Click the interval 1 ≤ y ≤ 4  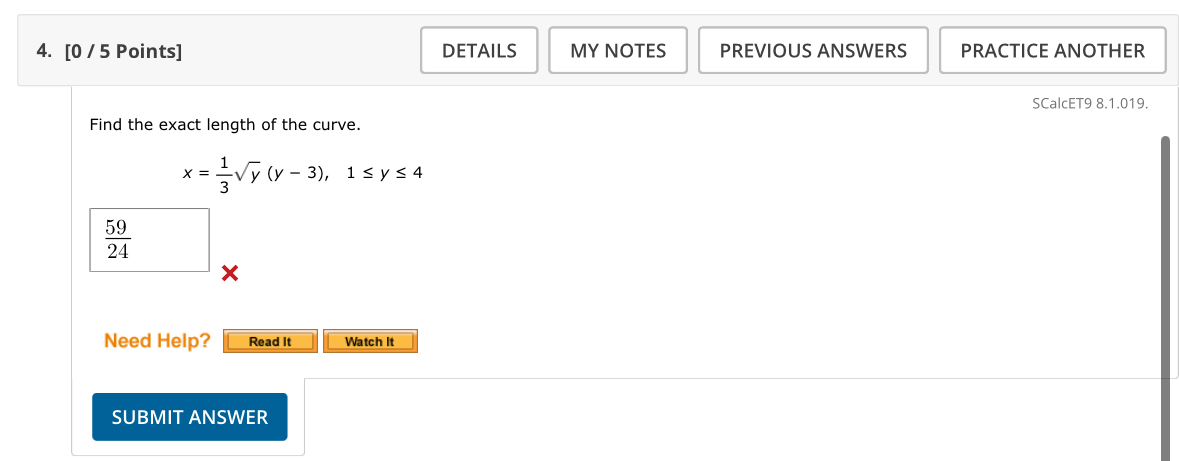click(x=384, y=172)
